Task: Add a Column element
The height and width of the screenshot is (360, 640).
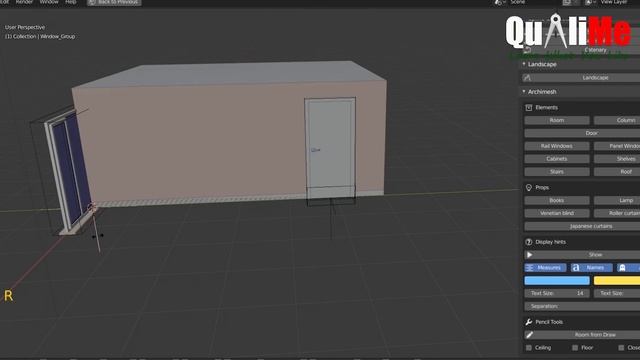Action: point(617,120)
